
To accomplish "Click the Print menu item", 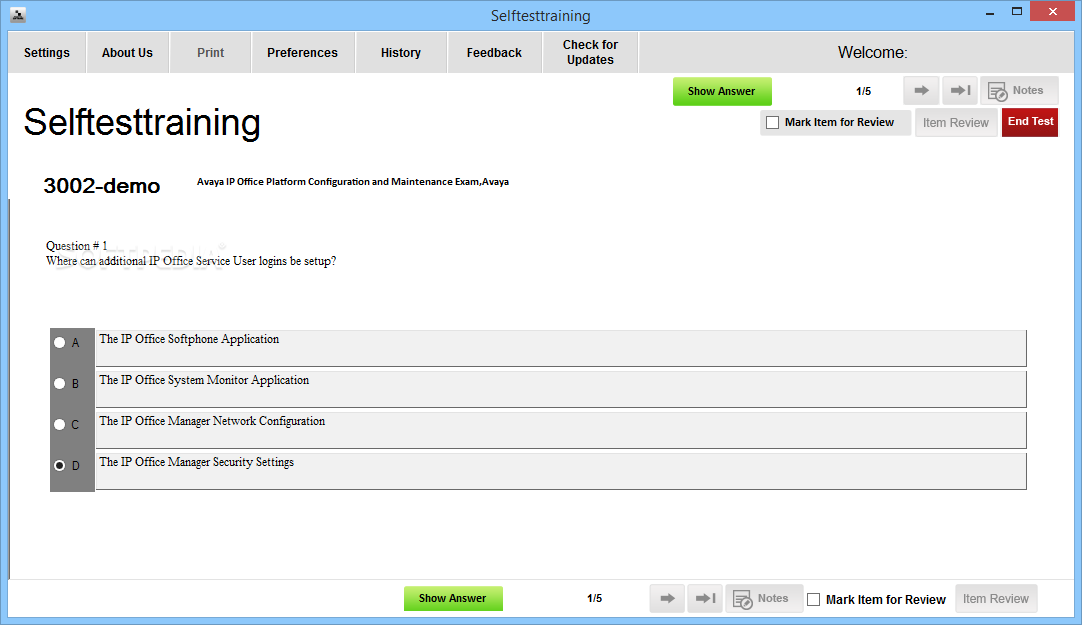I will click(210, 52).
